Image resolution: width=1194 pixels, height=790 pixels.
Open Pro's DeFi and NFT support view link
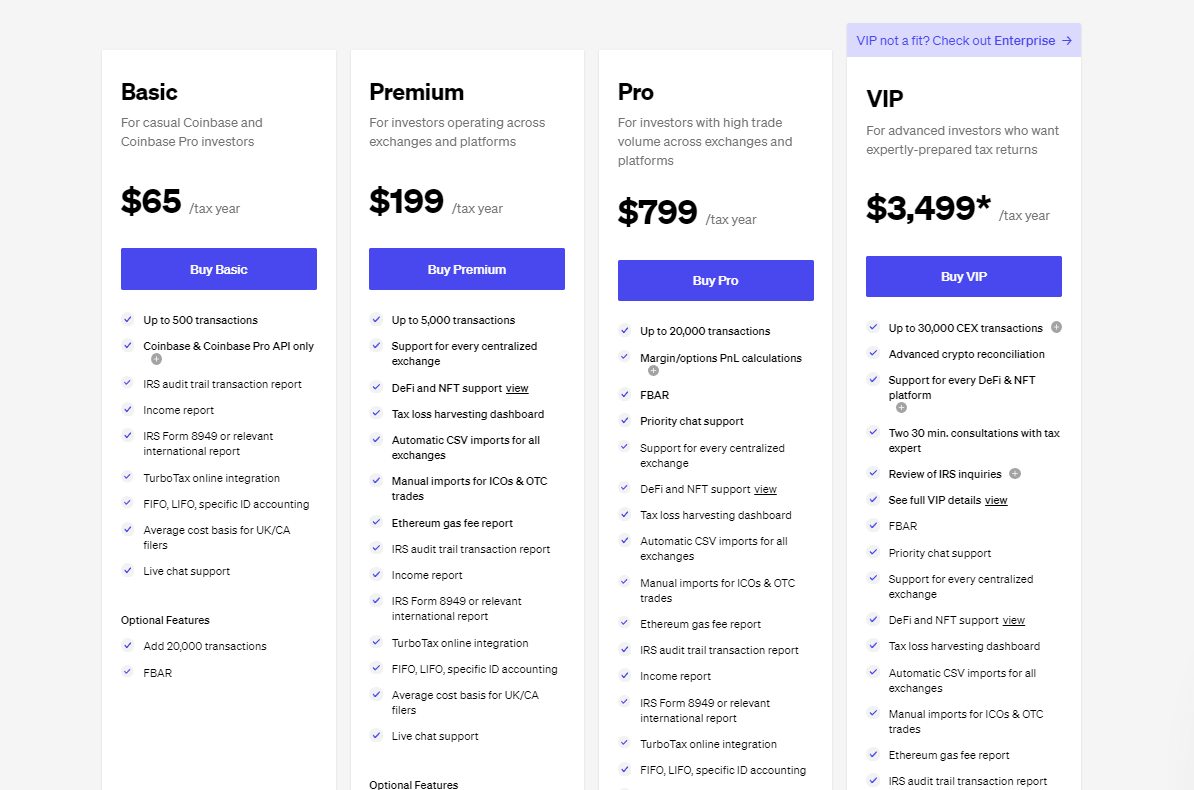(x=765, y=489)
